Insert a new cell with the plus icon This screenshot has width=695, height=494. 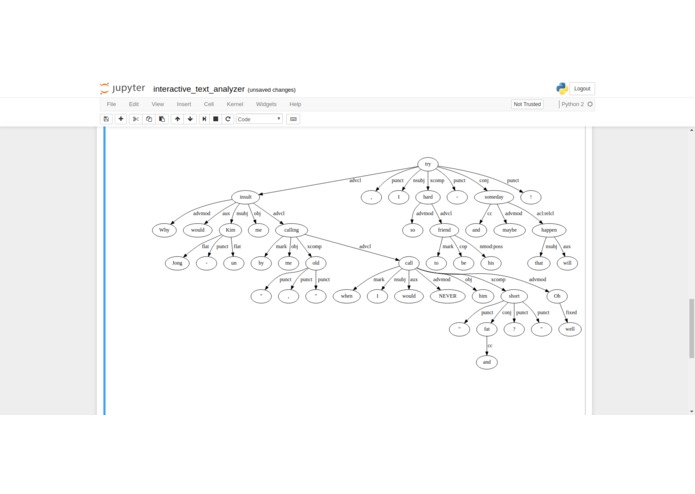[121, 119]
